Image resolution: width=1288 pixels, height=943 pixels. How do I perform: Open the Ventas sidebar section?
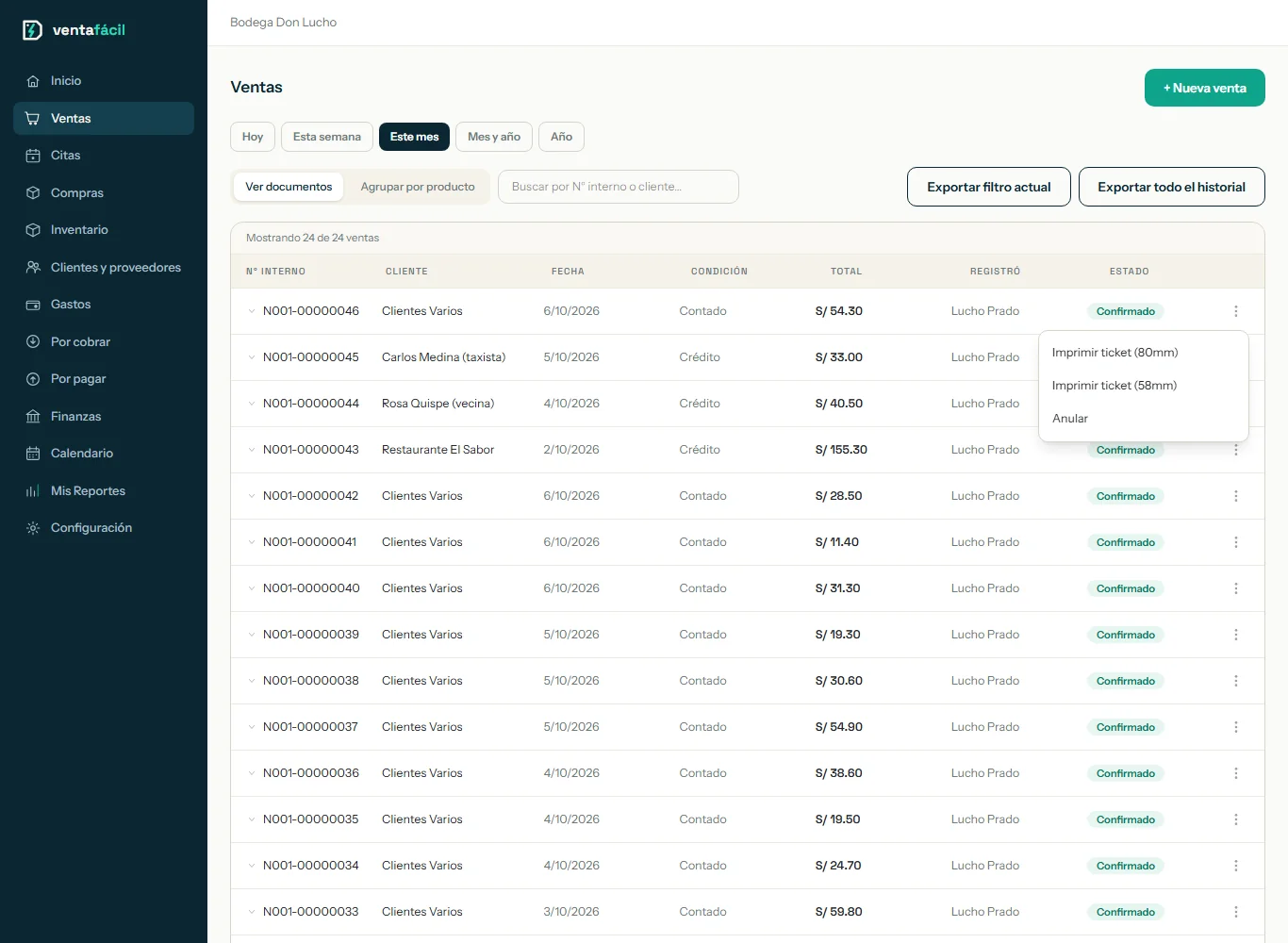pos(104,119)
